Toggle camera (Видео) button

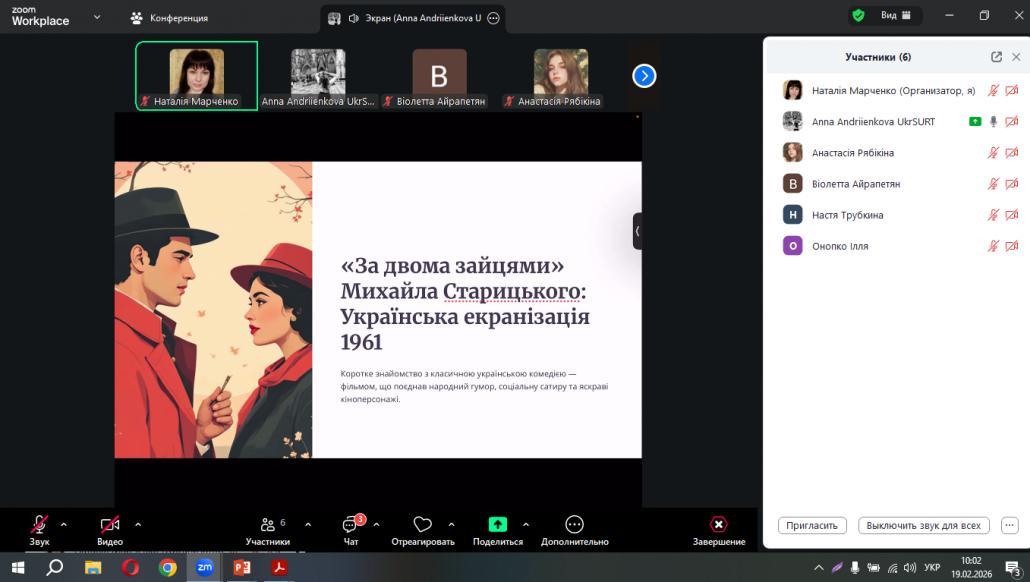110,525
